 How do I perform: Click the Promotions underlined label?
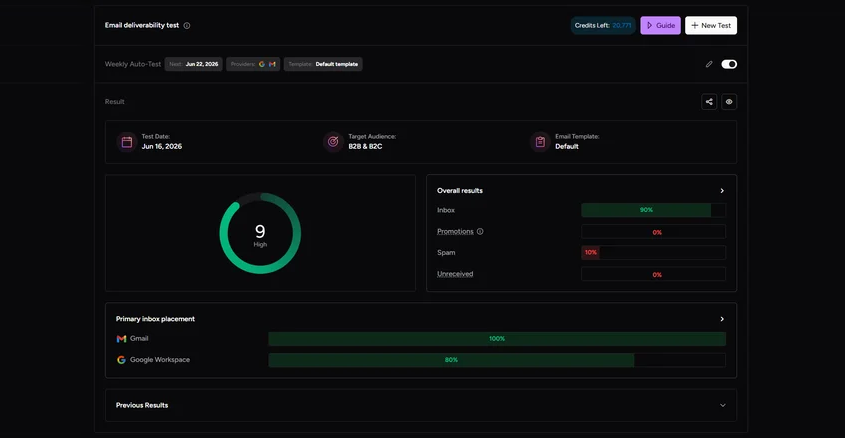coord(455,231)
